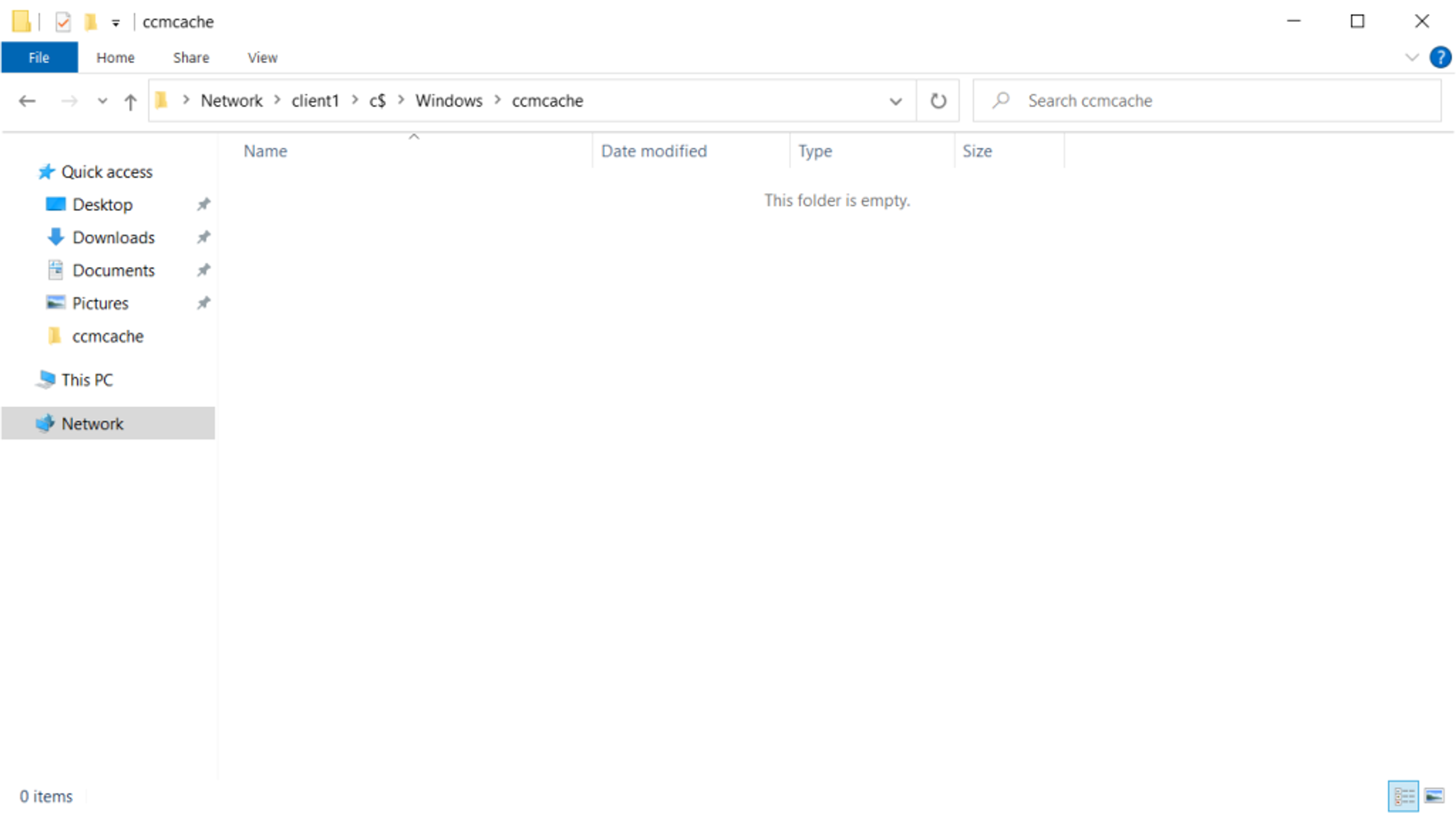Screen dimensions: 1456x813
Task: Go back with the Back arrow
Action: click(27, 101)
